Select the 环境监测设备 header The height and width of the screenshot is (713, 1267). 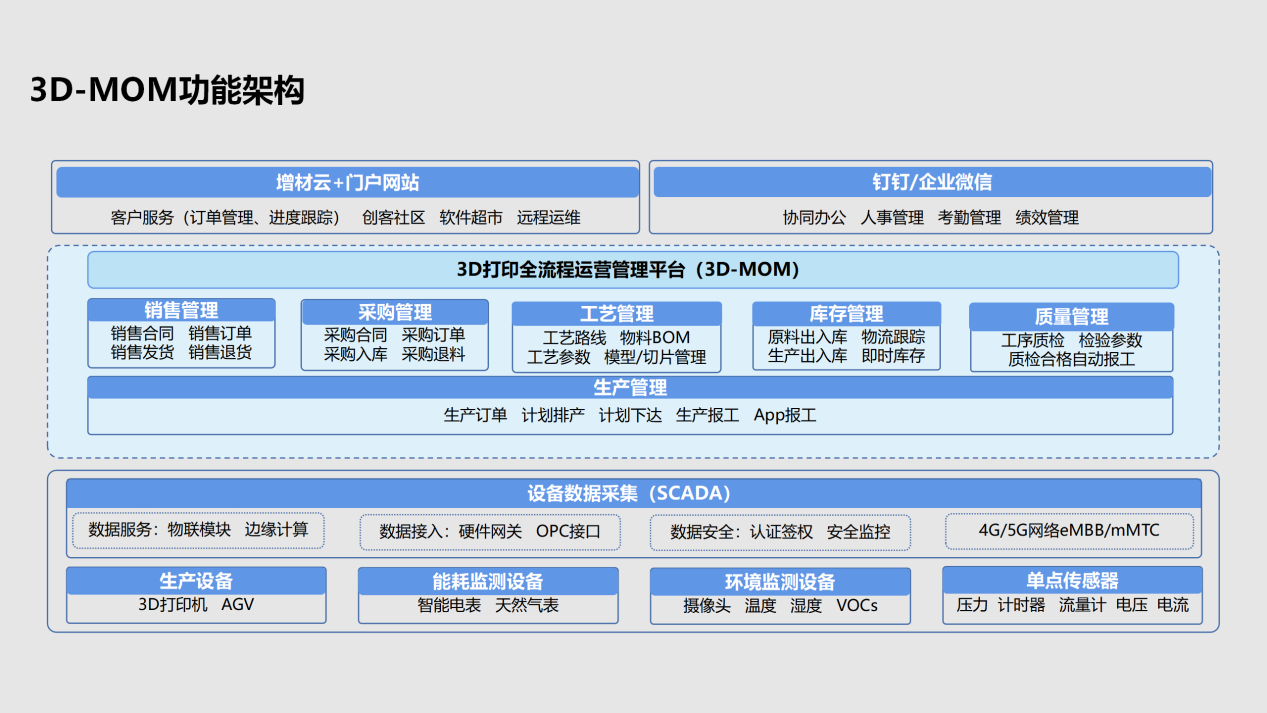coord(780,582)
